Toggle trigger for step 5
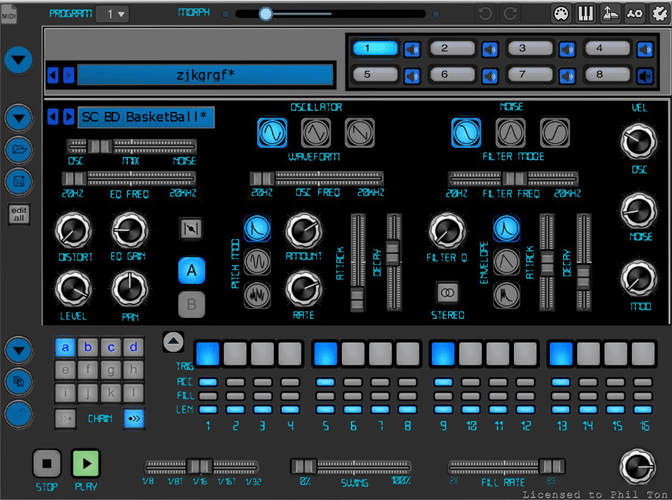The height and width of the screenshot is (500, 672). tap(325, 353)
